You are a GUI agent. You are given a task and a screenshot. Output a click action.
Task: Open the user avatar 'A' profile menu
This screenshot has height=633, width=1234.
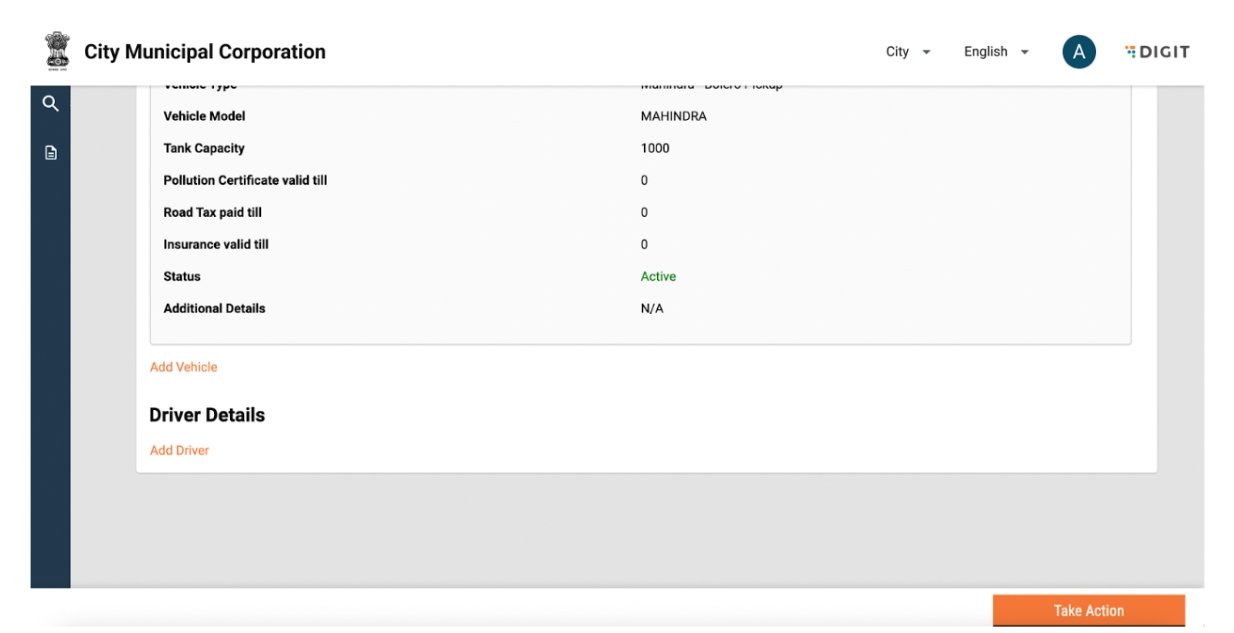(1078, 52)
